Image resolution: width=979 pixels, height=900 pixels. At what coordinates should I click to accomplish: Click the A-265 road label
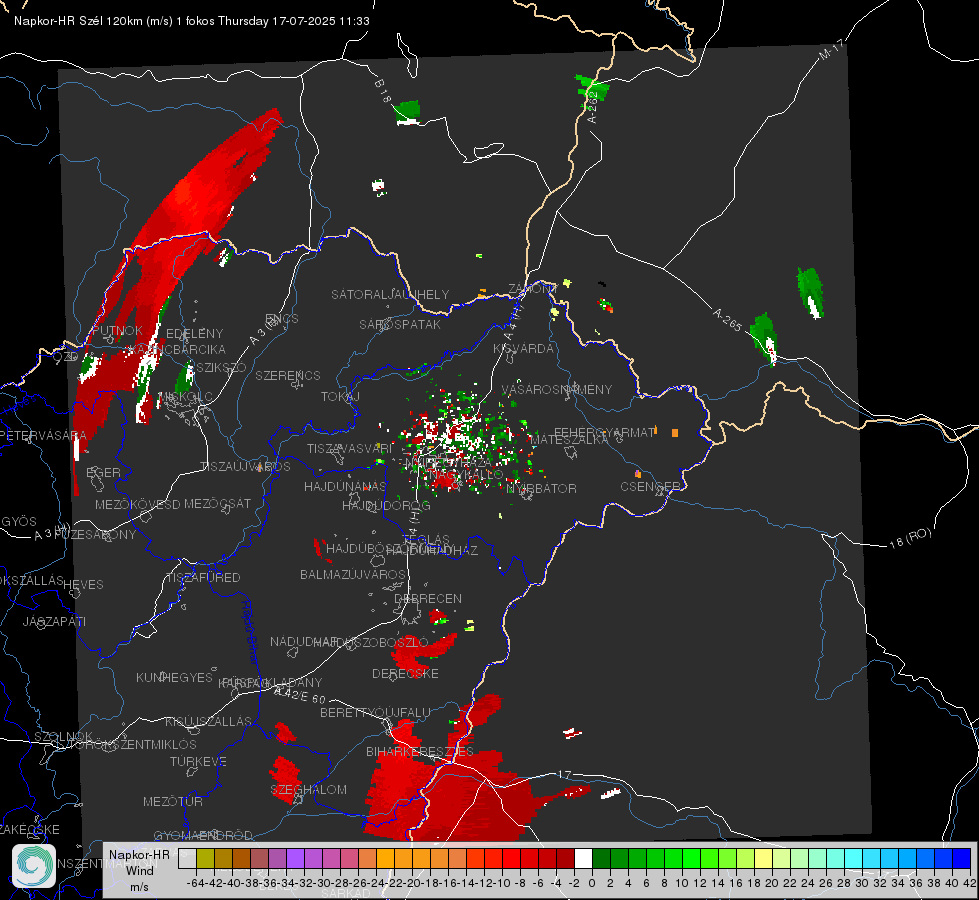pyautogui.click(x=727, y=320)
